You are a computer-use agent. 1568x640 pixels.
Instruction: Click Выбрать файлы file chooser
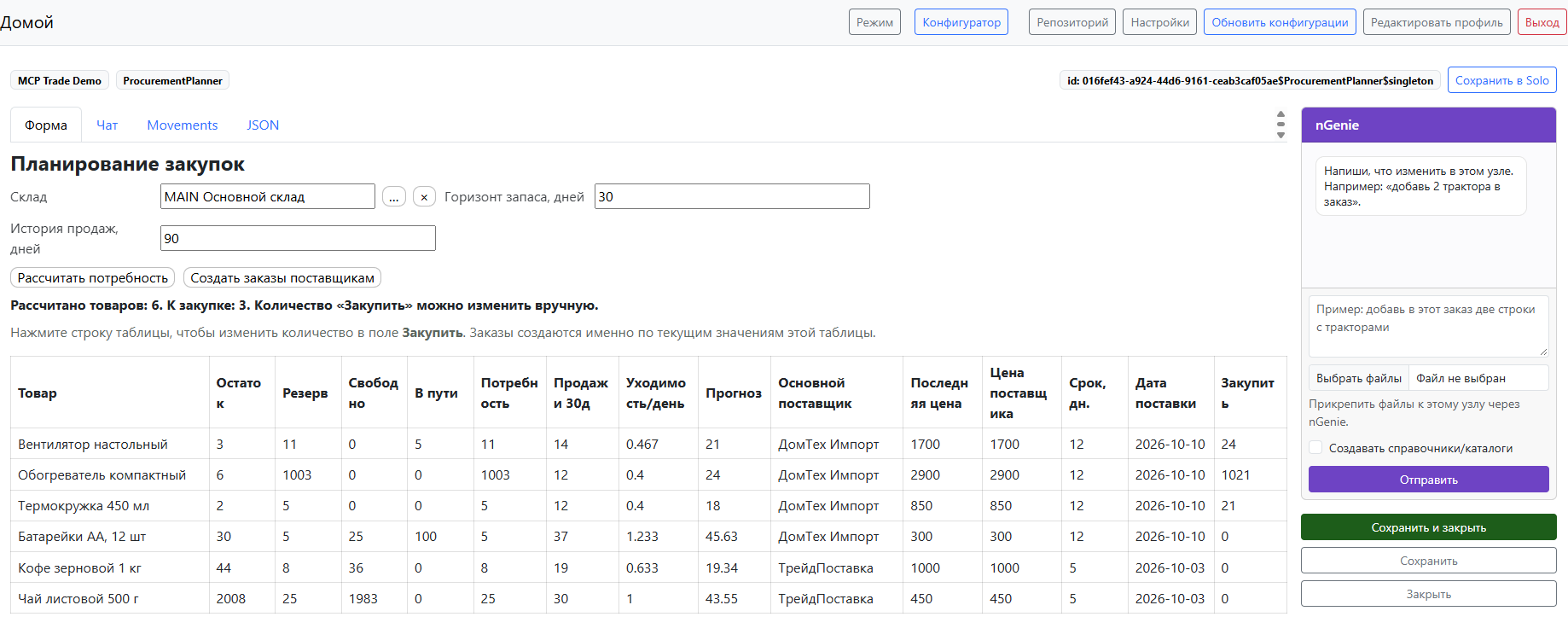1358,378
